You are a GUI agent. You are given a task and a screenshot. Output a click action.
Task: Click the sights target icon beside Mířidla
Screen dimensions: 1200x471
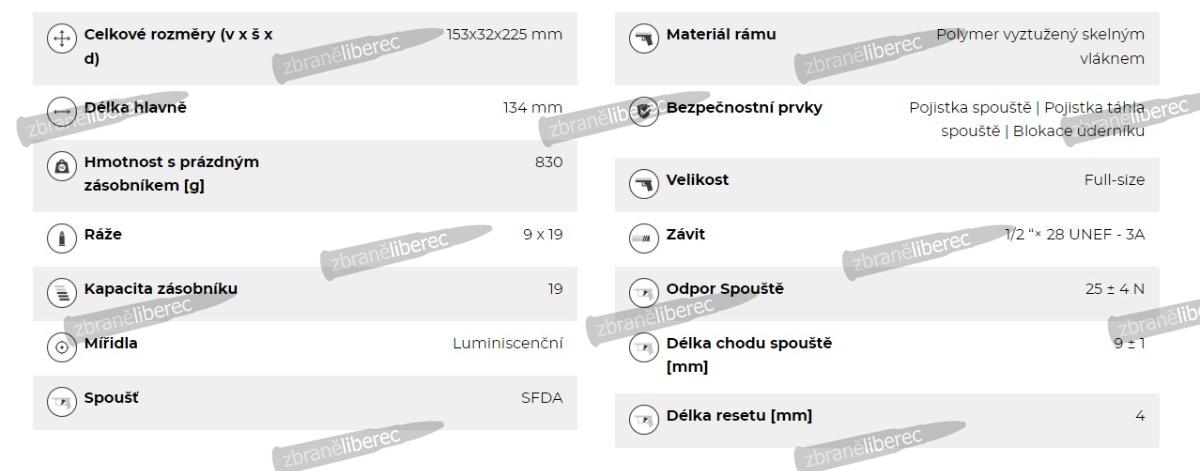pyautogui.click(x=60, y=346)
